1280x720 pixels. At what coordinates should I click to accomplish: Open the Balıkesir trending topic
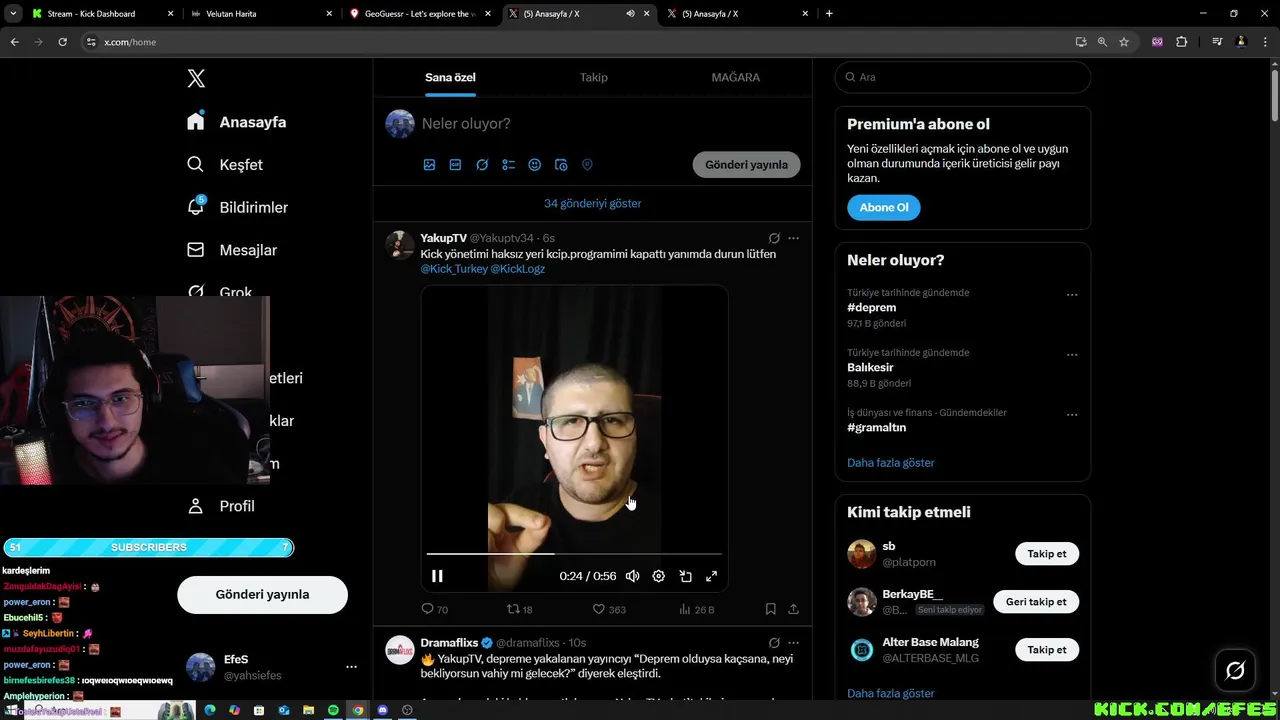[870, 368]
